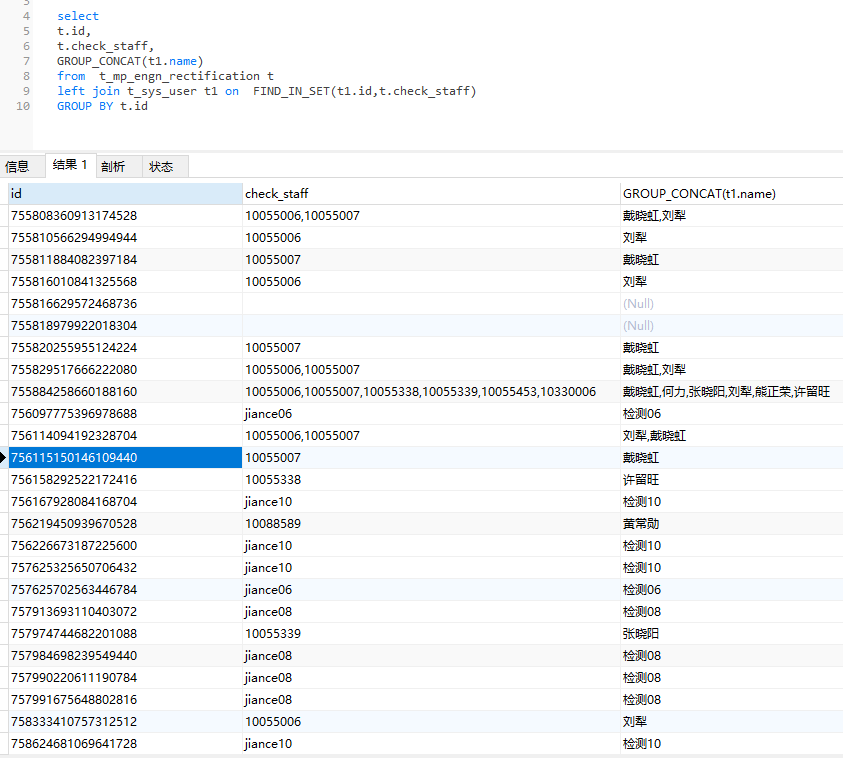Image resolution: width=843 pixels, height=758 pixels.
Task: Click name cell 许留旺
Action: [731, 480]
